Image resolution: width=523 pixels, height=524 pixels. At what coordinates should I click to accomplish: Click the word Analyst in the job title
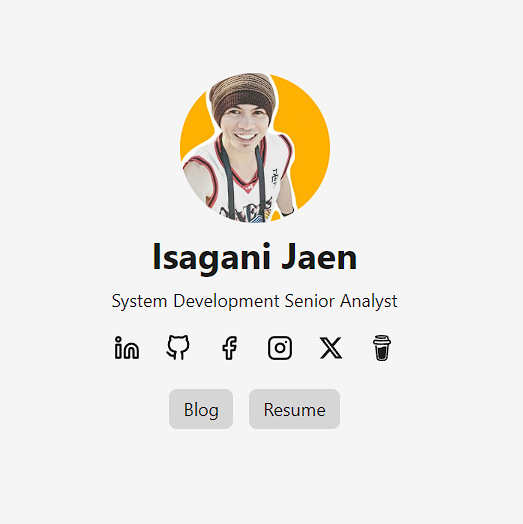tap(369, 301)
